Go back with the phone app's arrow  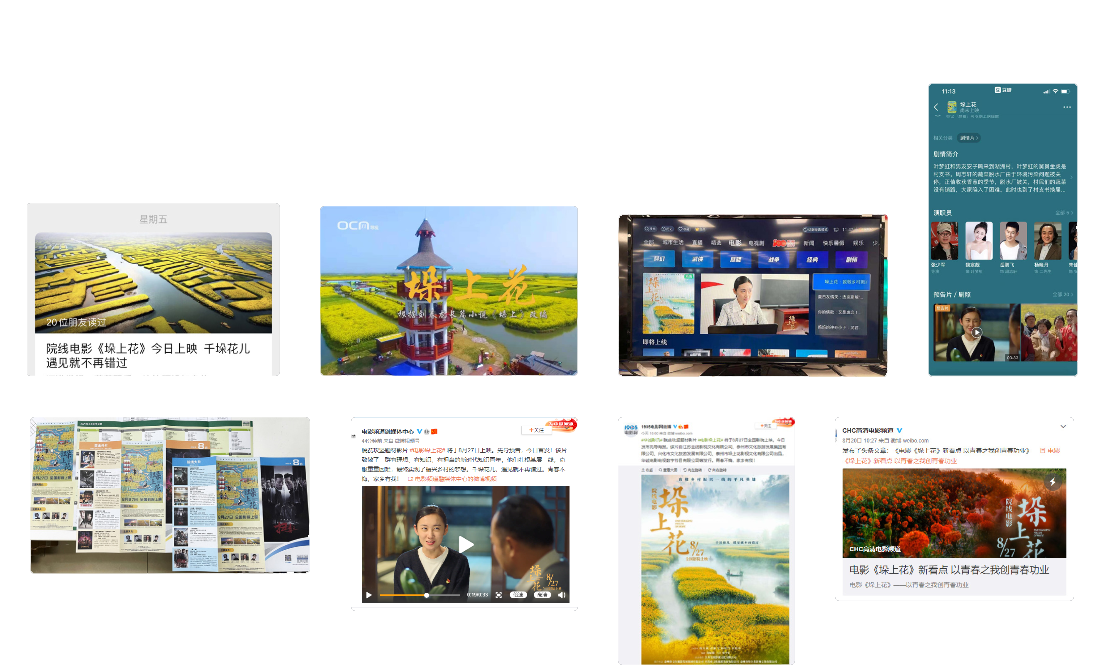(x=937, y=107)
